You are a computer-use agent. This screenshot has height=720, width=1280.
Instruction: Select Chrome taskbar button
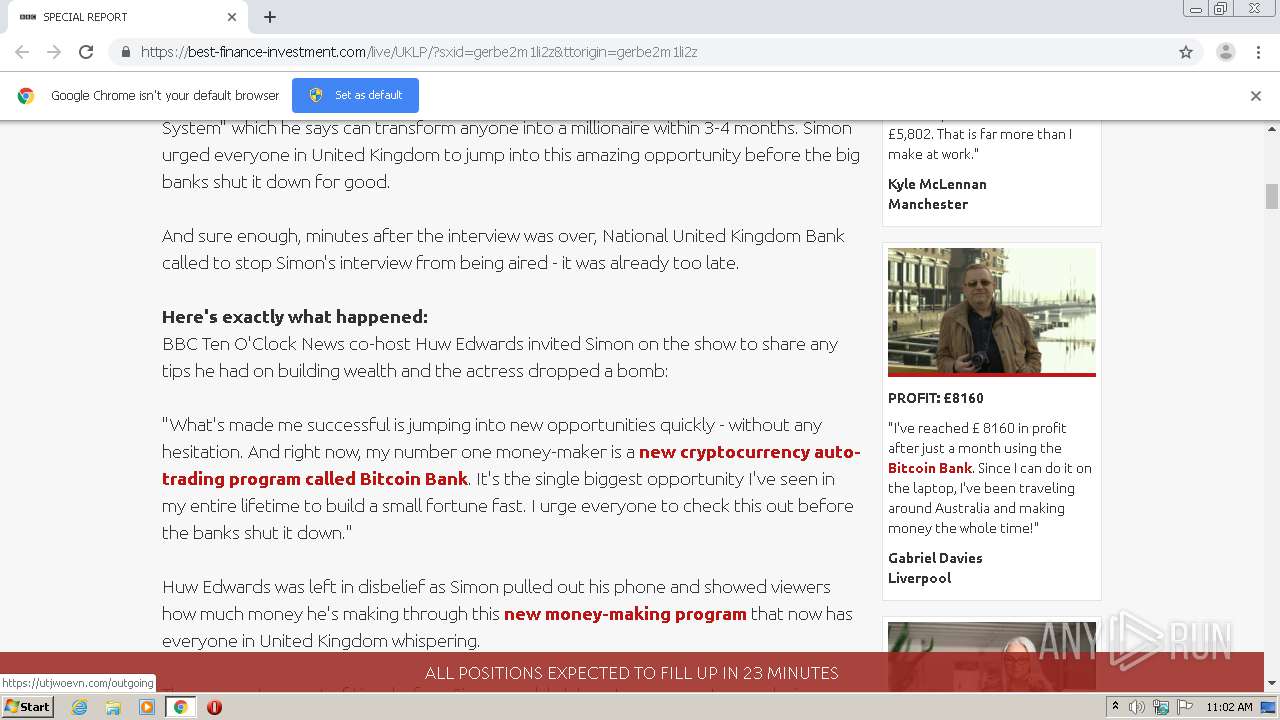(x=181, y=707)
